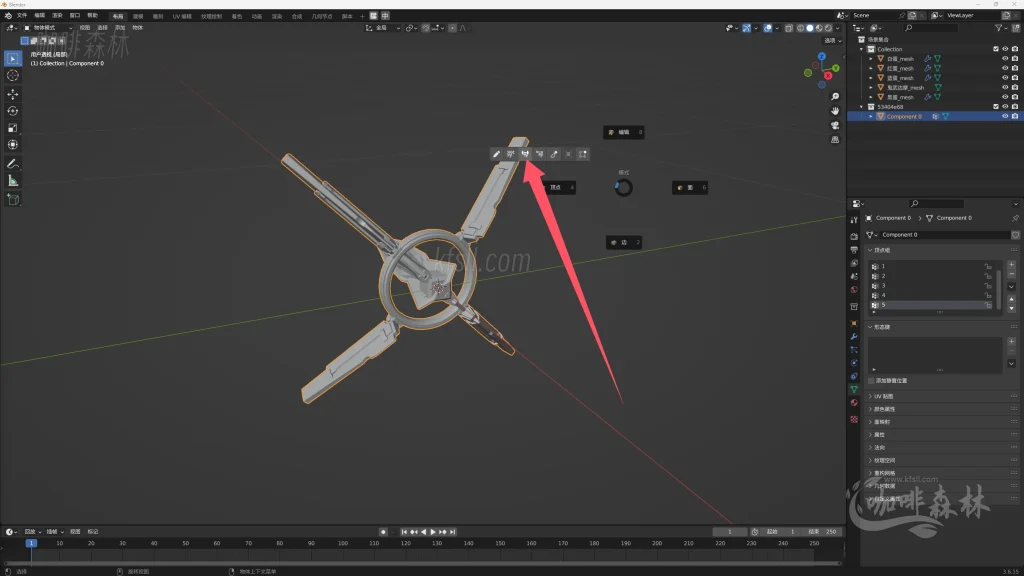
Task: Collapse the Collection tree in outliner
Action: pyautogui.click(x=863, y=49)
